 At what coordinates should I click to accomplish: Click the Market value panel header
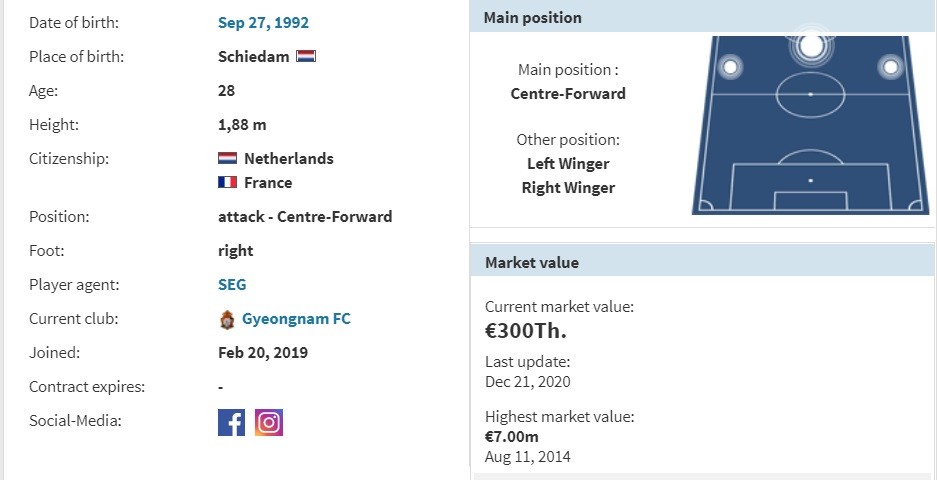pos(704,262)
